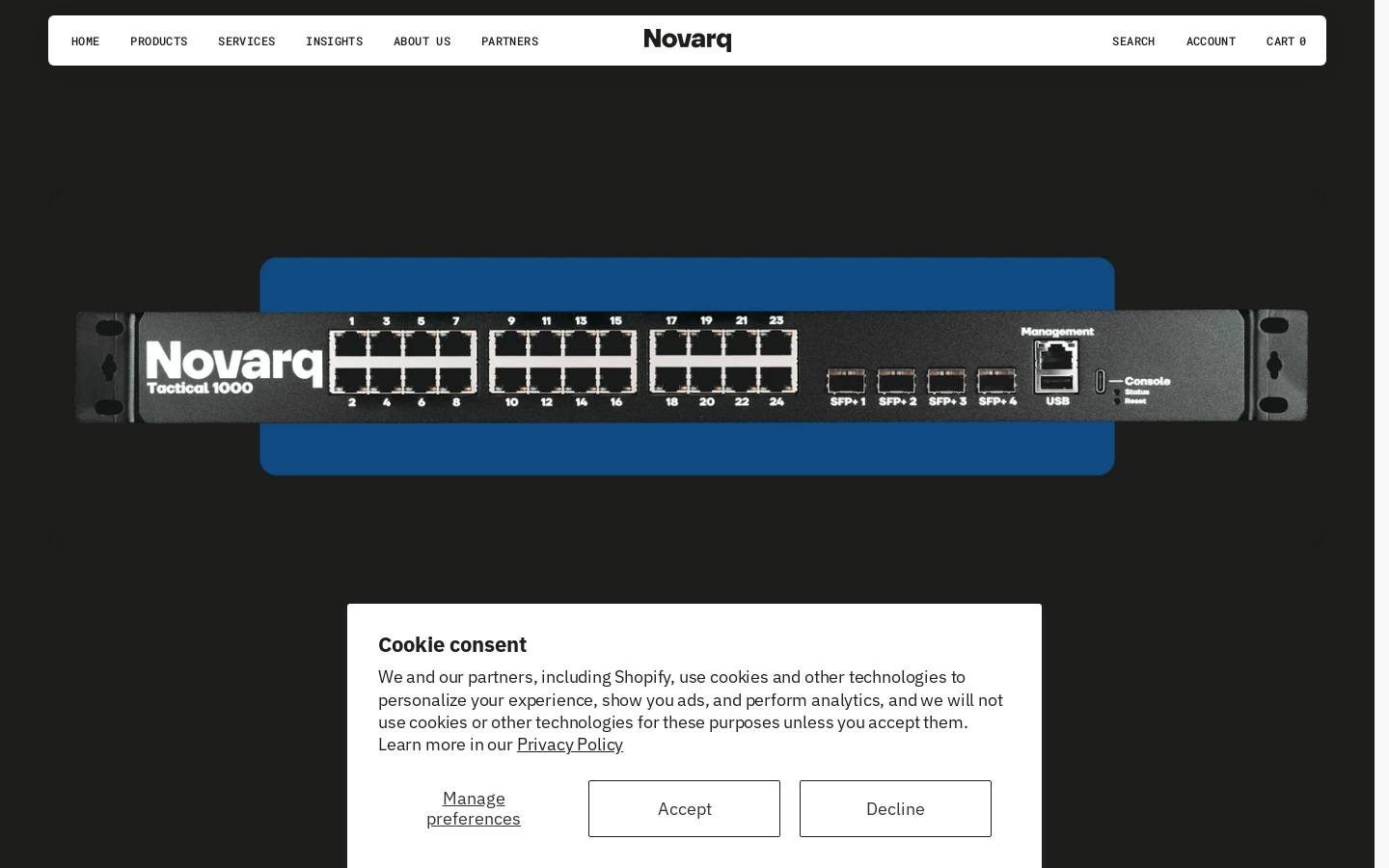
Task: Open the Account link
Action: pos(1211,41)
